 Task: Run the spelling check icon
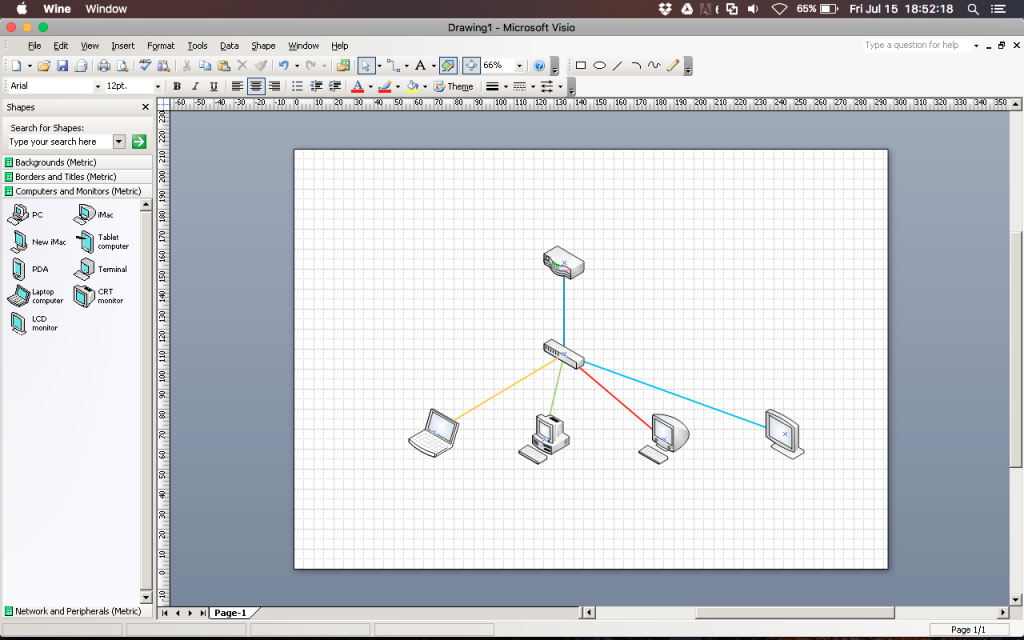(x=145, y=65)
